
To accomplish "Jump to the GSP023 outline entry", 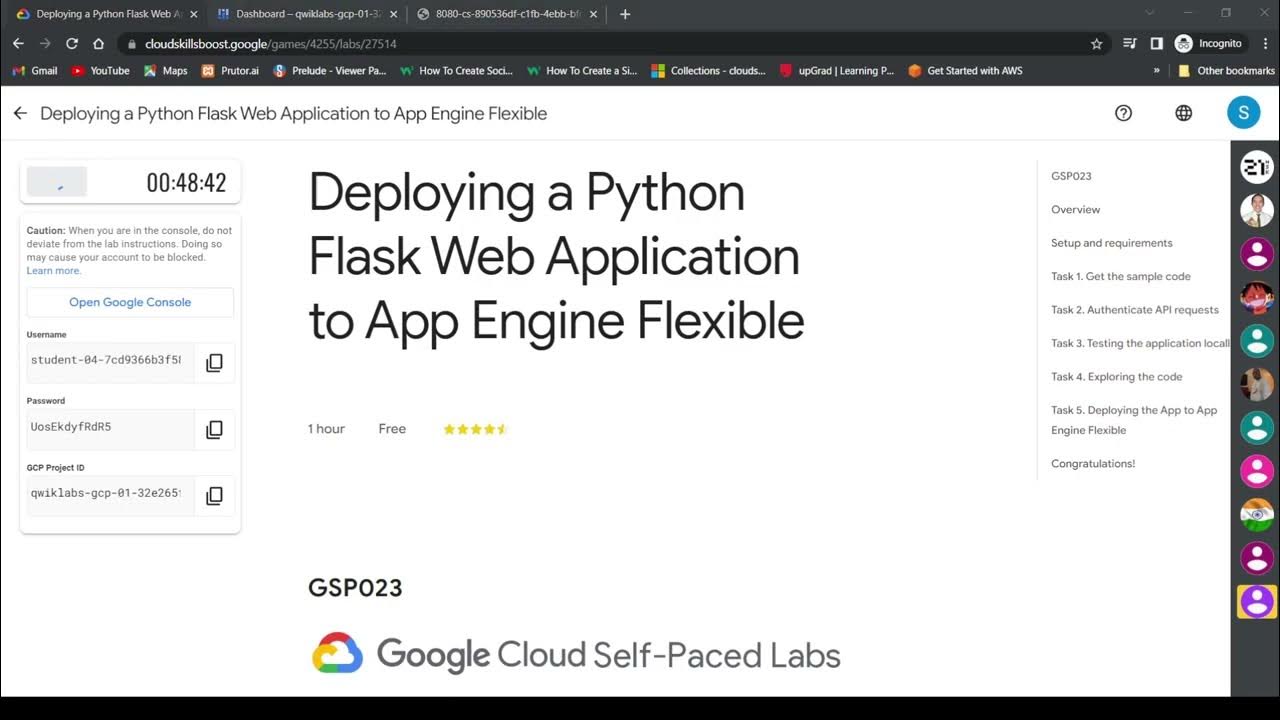I will [1071, 176].
